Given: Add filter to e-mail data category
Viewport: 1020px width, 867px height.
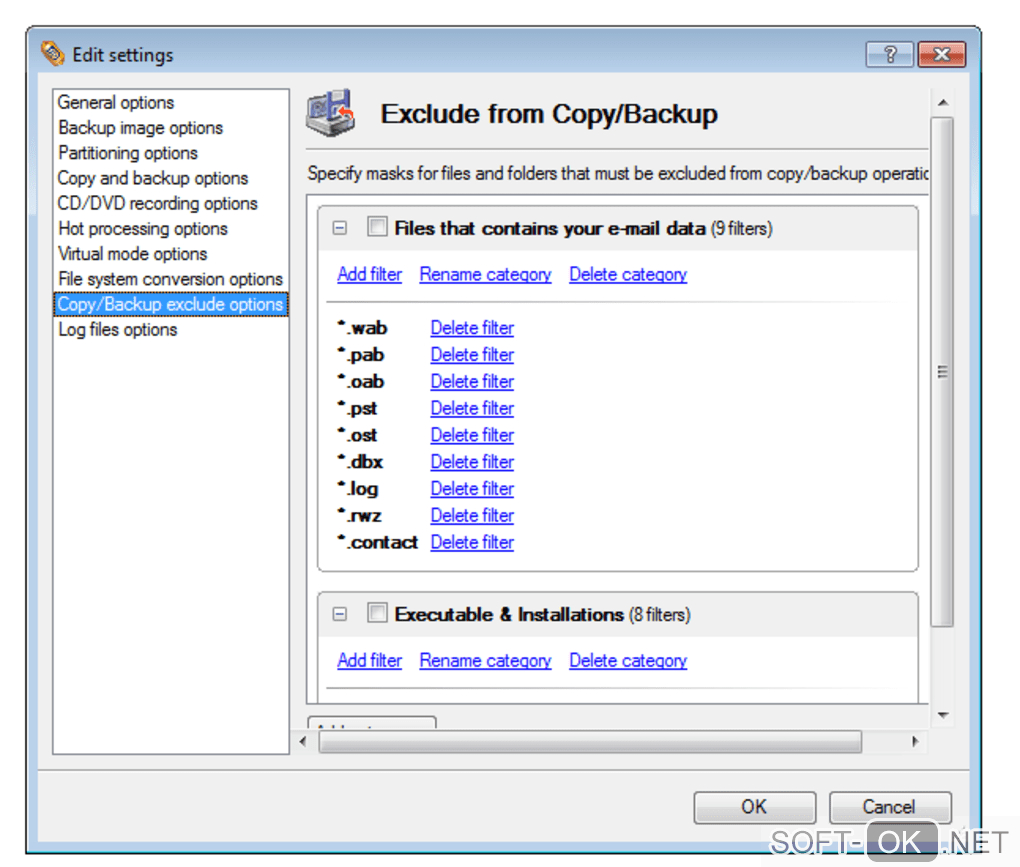Looking at the screenshot, I should coord(369,274).
